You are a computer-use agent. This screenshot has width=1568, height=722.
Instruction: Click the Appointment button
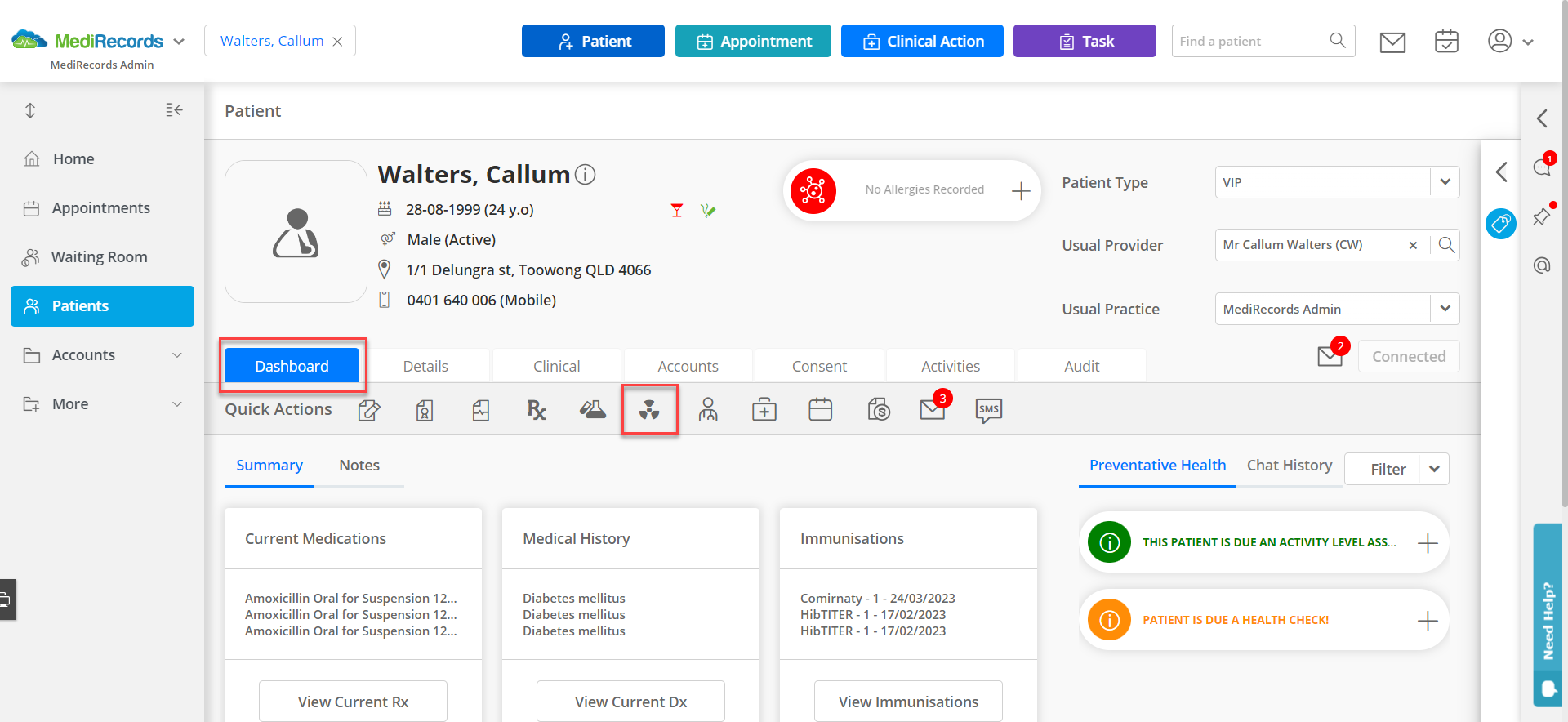coord(753,41)
